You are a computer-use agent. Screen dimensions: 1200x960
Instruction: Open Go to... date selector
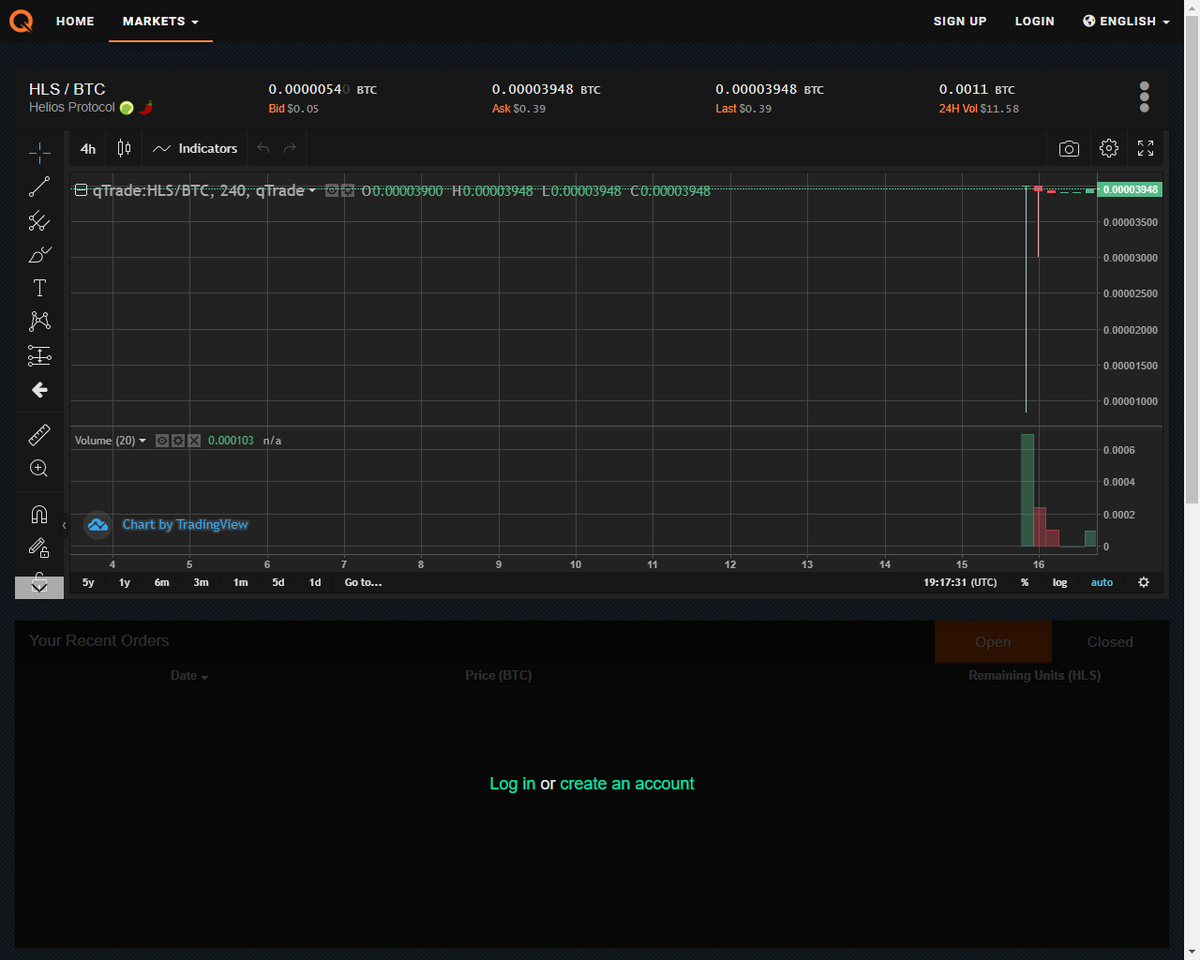point(363,582)
